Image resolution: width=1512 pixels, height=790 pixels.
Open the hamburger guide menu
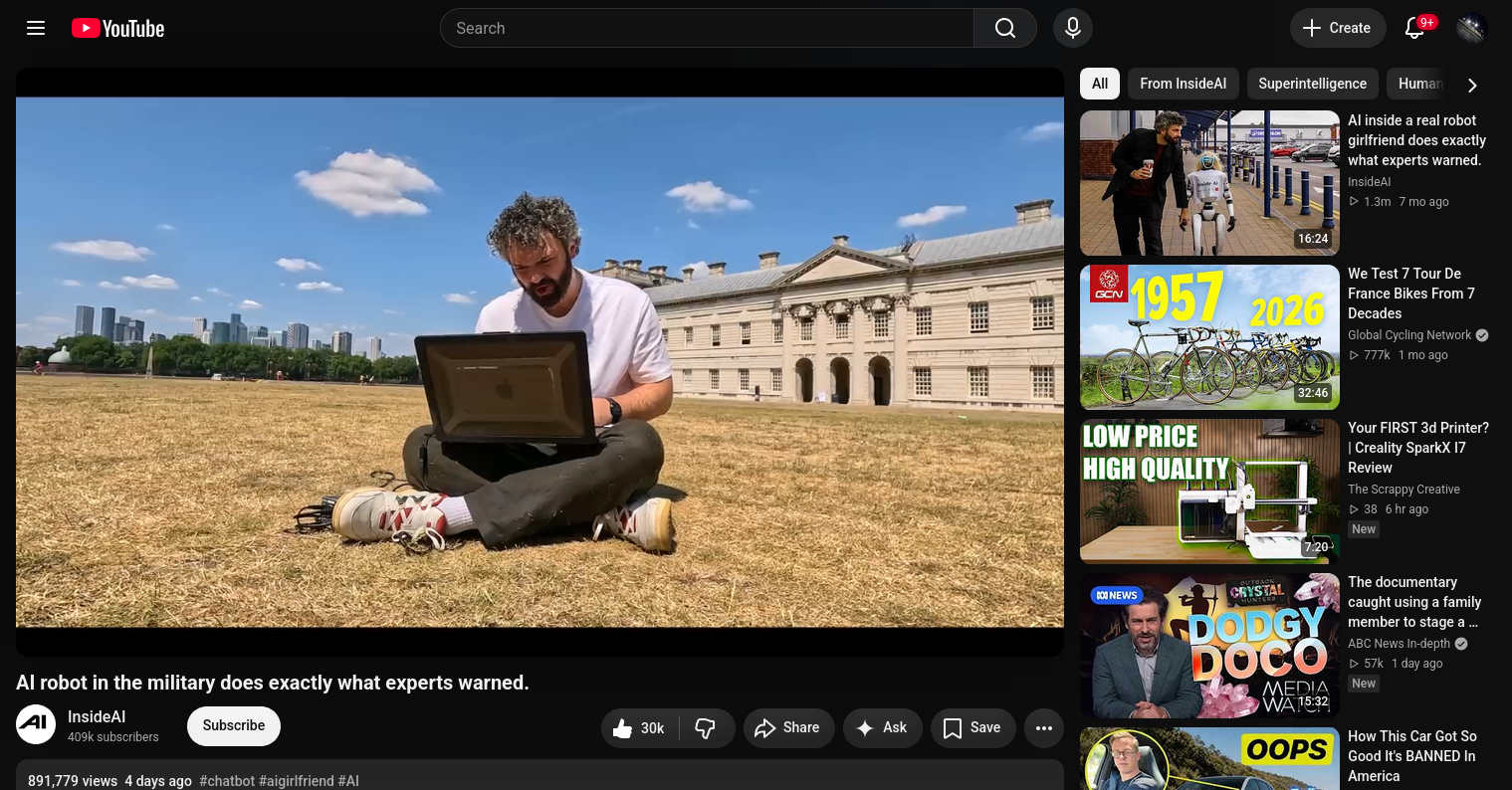tap(36, 28)
